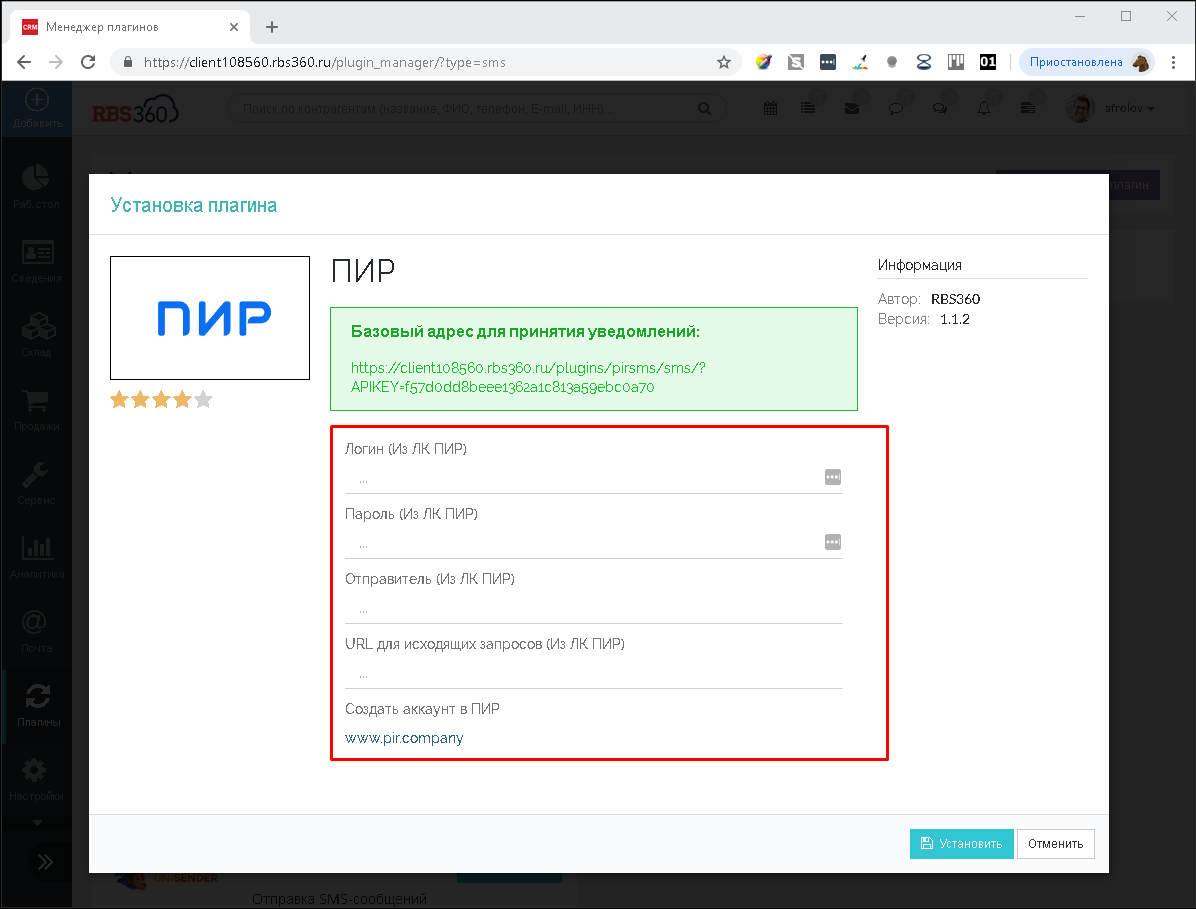Click password manager icon in Пароль field

[833, 542]
